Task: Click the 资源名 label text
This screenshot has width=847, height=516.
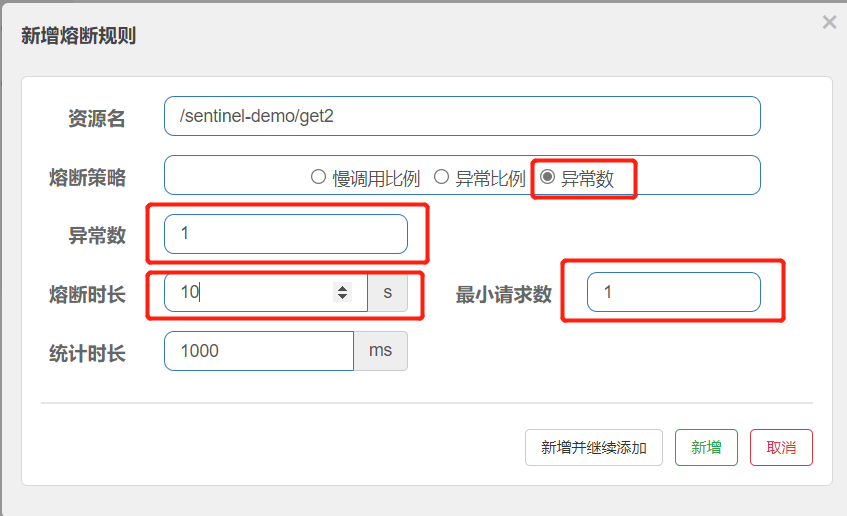Action: tap(96, 118)
